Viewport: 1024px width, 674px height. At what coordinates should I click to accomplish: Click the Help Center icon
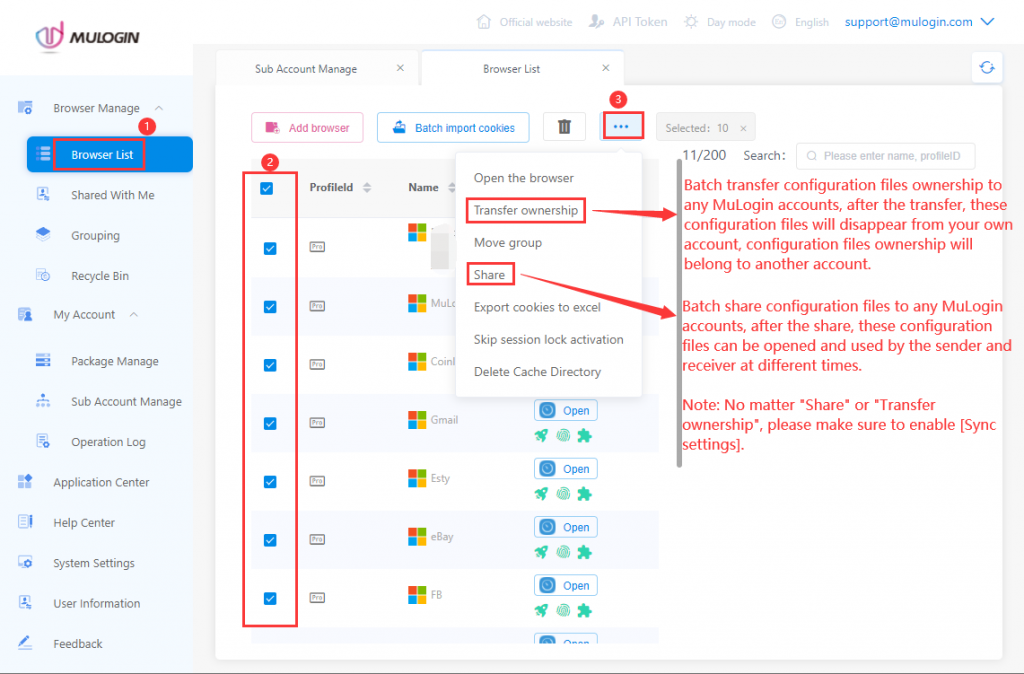(x=25, y=522)
